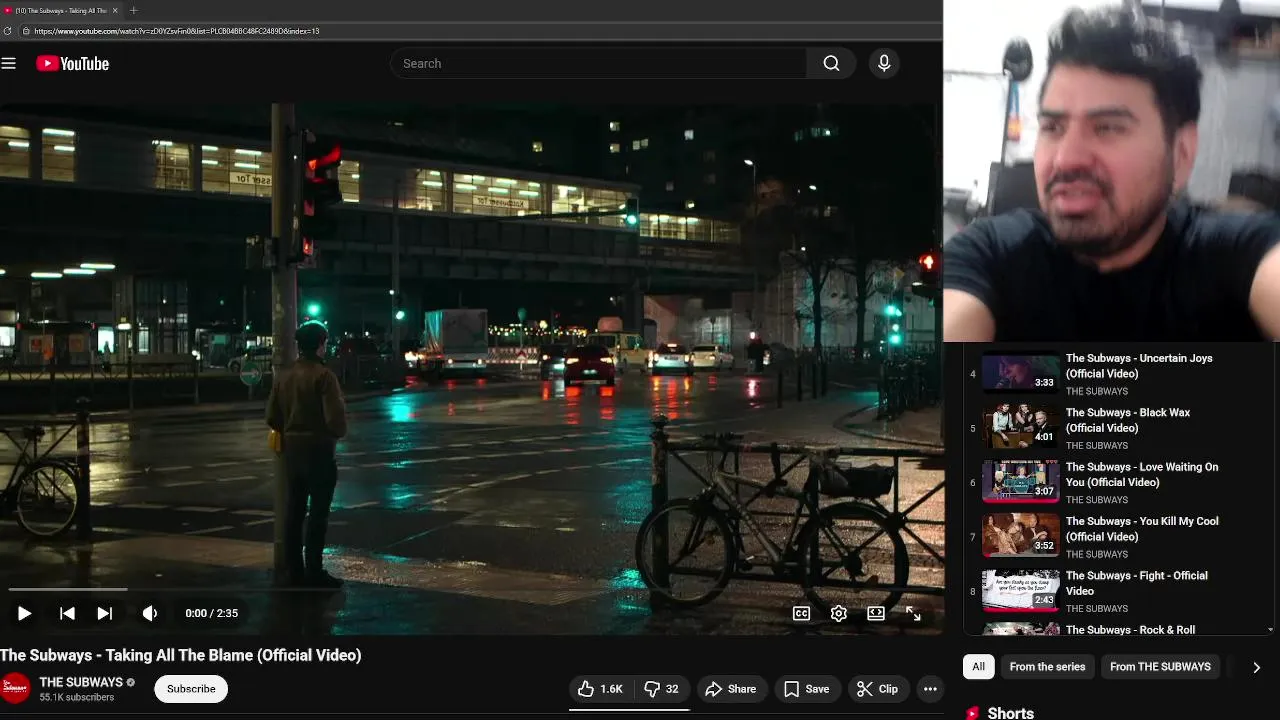Open 'You Kill My Cool' title
Viewport: 1280px width, 720px height.
1142,528
